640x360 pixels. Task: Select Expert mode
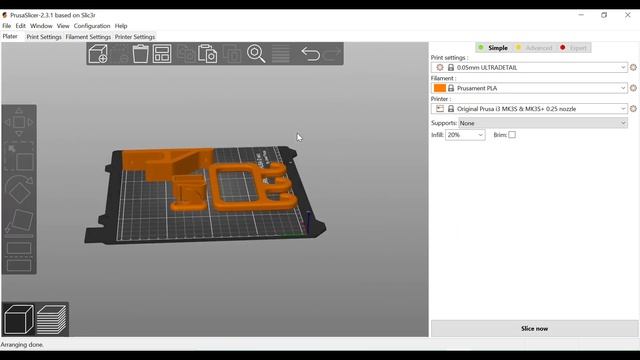pos(573,48)
